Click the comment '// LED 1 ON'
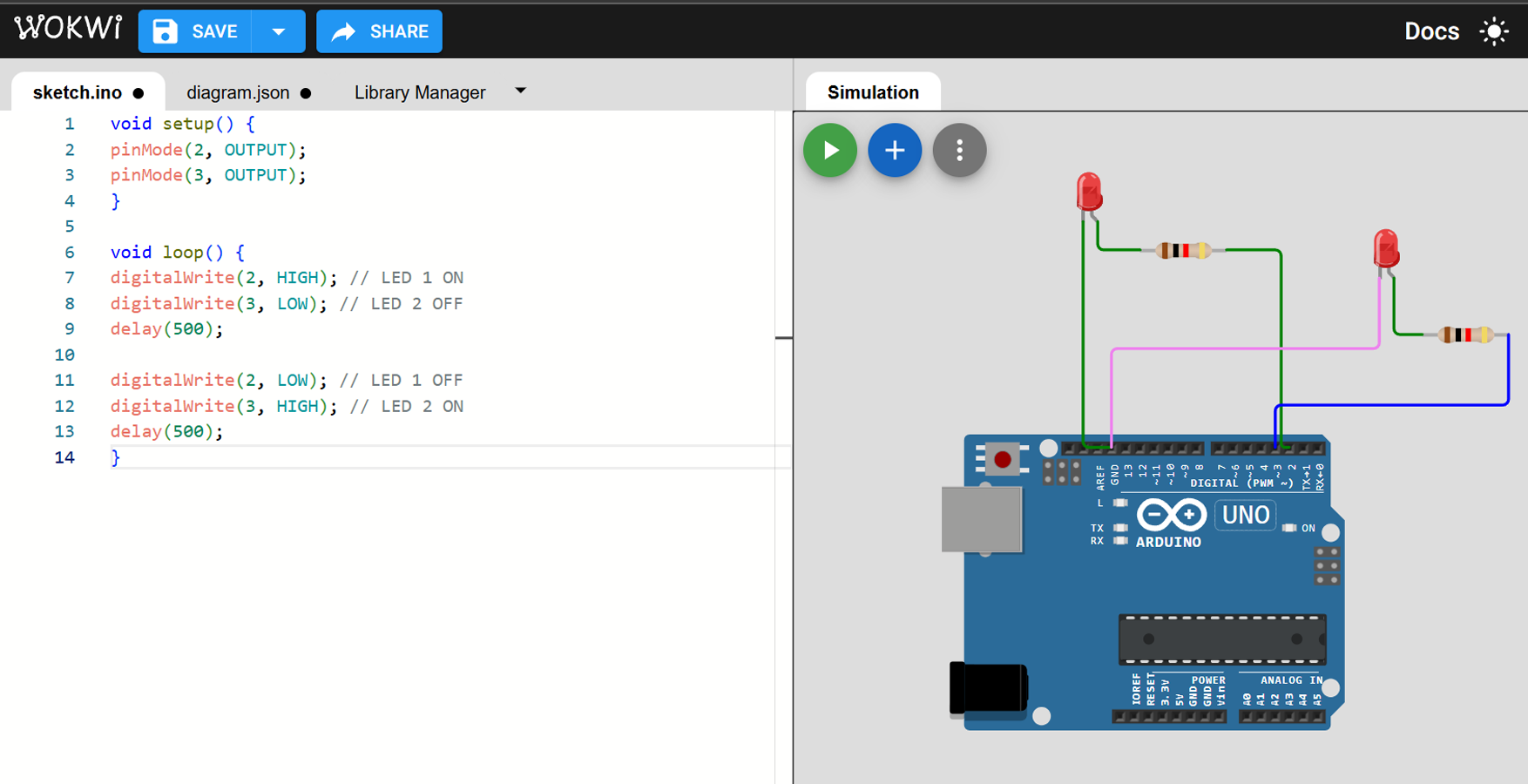The height and width of the screenshot is (784, 1528). pos(407,278)
